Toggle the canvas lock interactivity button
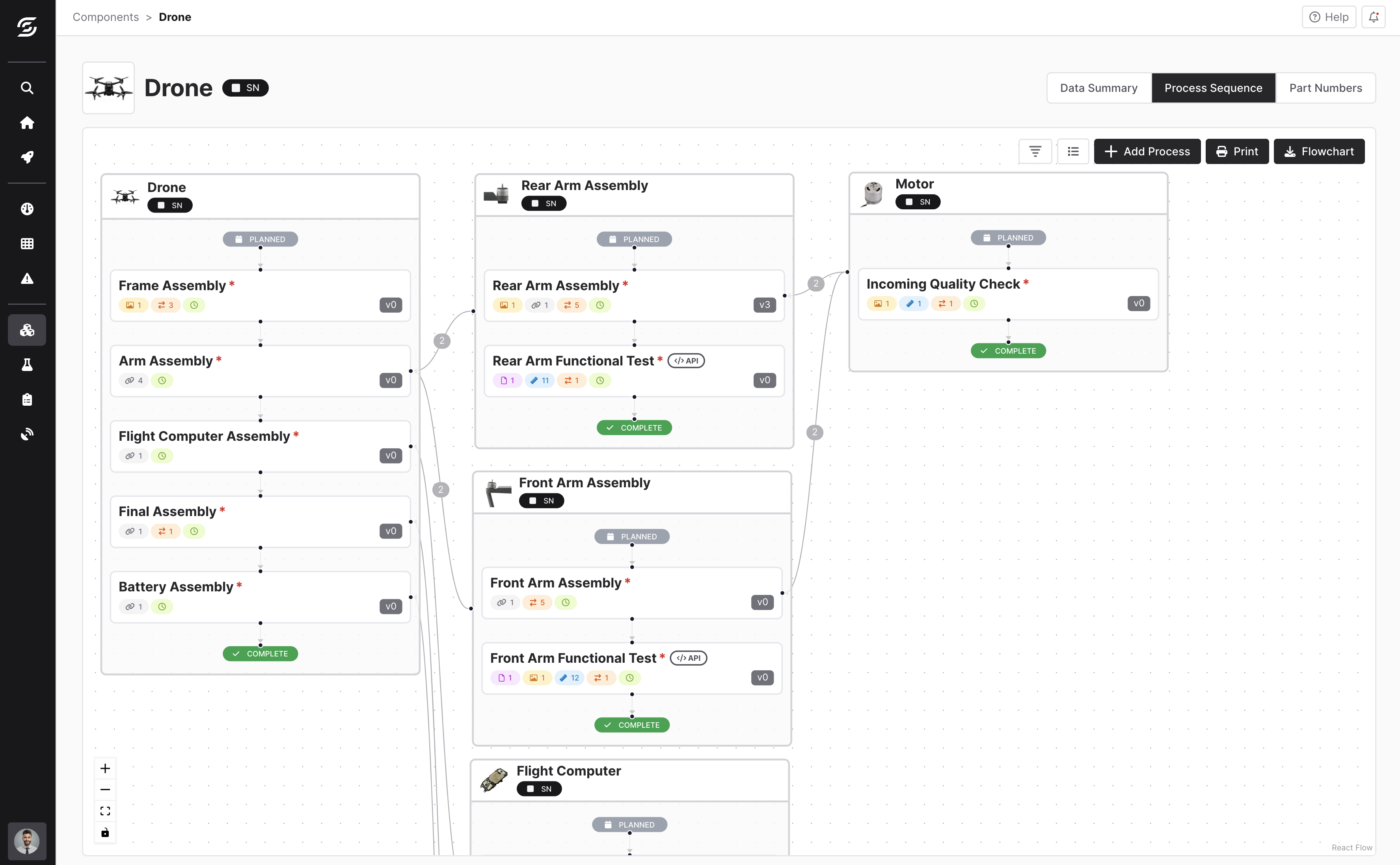This screenshot has height=865, width=1400. [105, 832]
